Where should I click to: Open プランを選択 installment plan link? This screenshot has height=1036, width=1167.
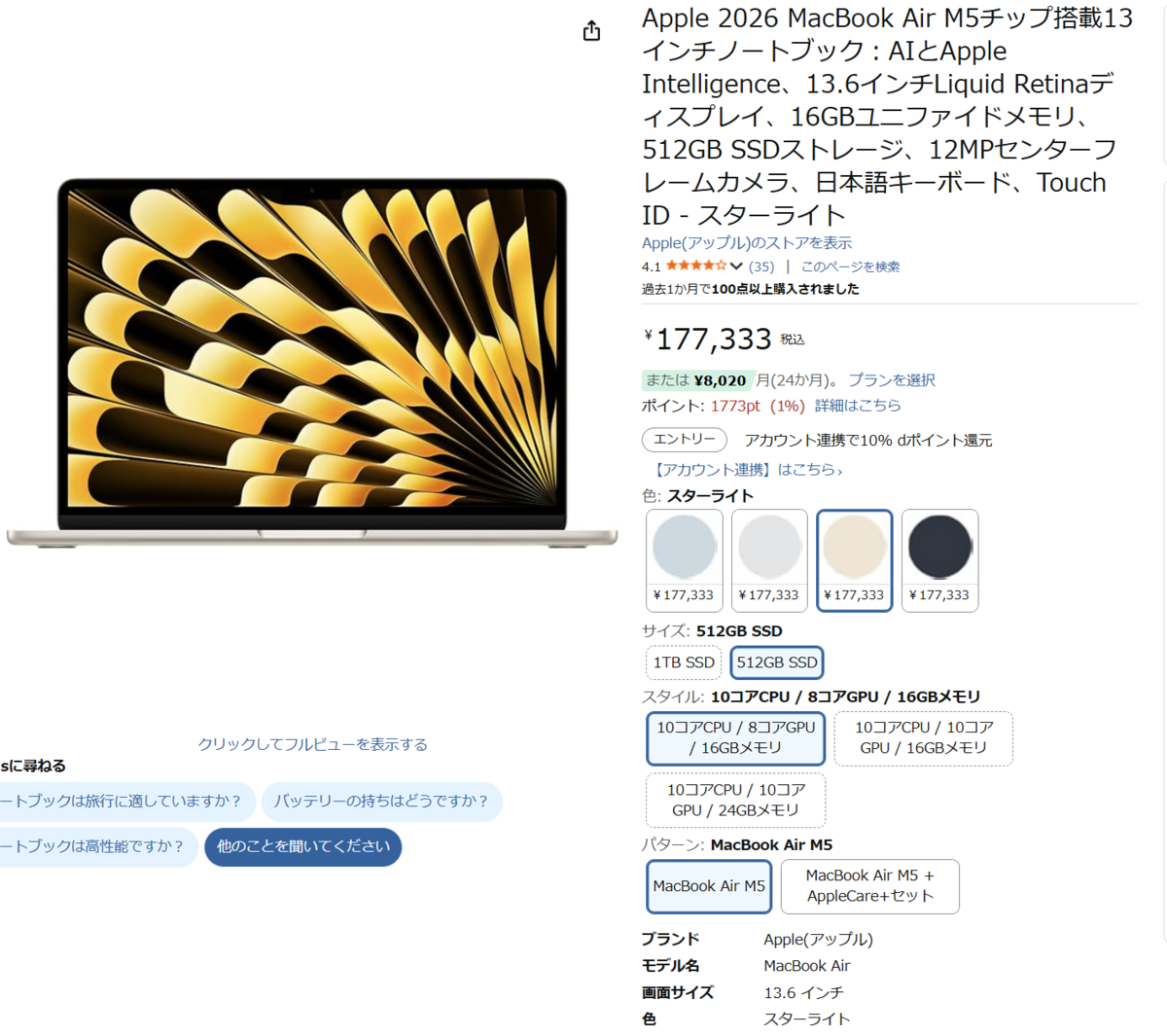click(x=892, y=380)
